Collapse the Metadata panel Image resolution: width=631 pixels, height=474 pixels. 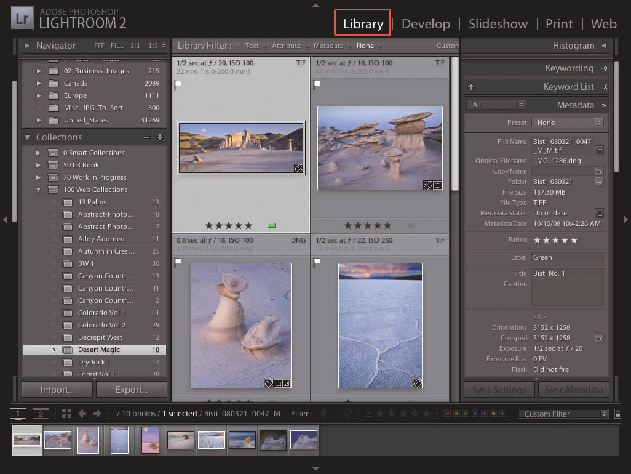pyautogui.click(x=604, y=105)
